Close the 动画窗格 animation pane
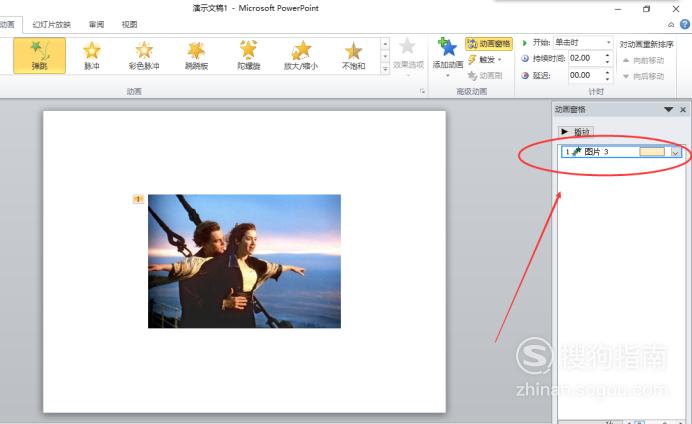The image size is (692, 424). tap(683, 109)
